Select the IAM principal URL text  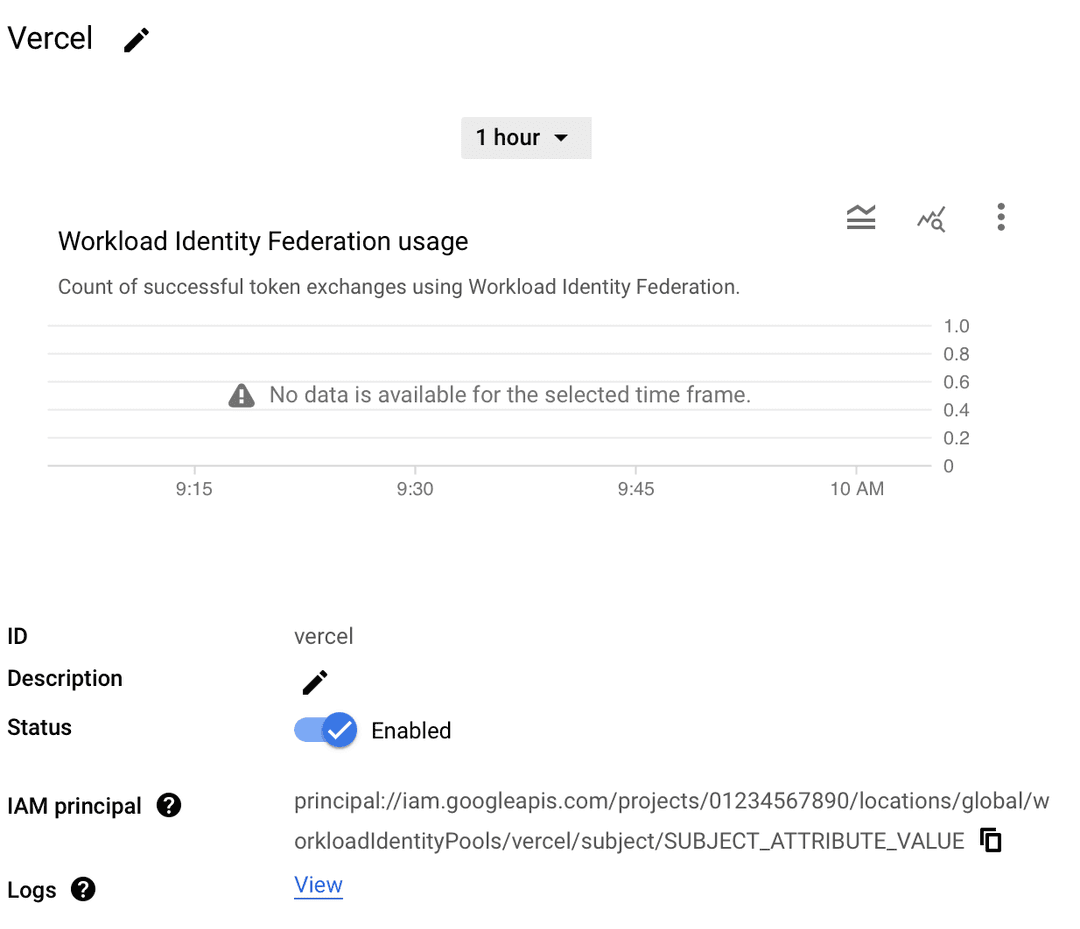(670, 821)
